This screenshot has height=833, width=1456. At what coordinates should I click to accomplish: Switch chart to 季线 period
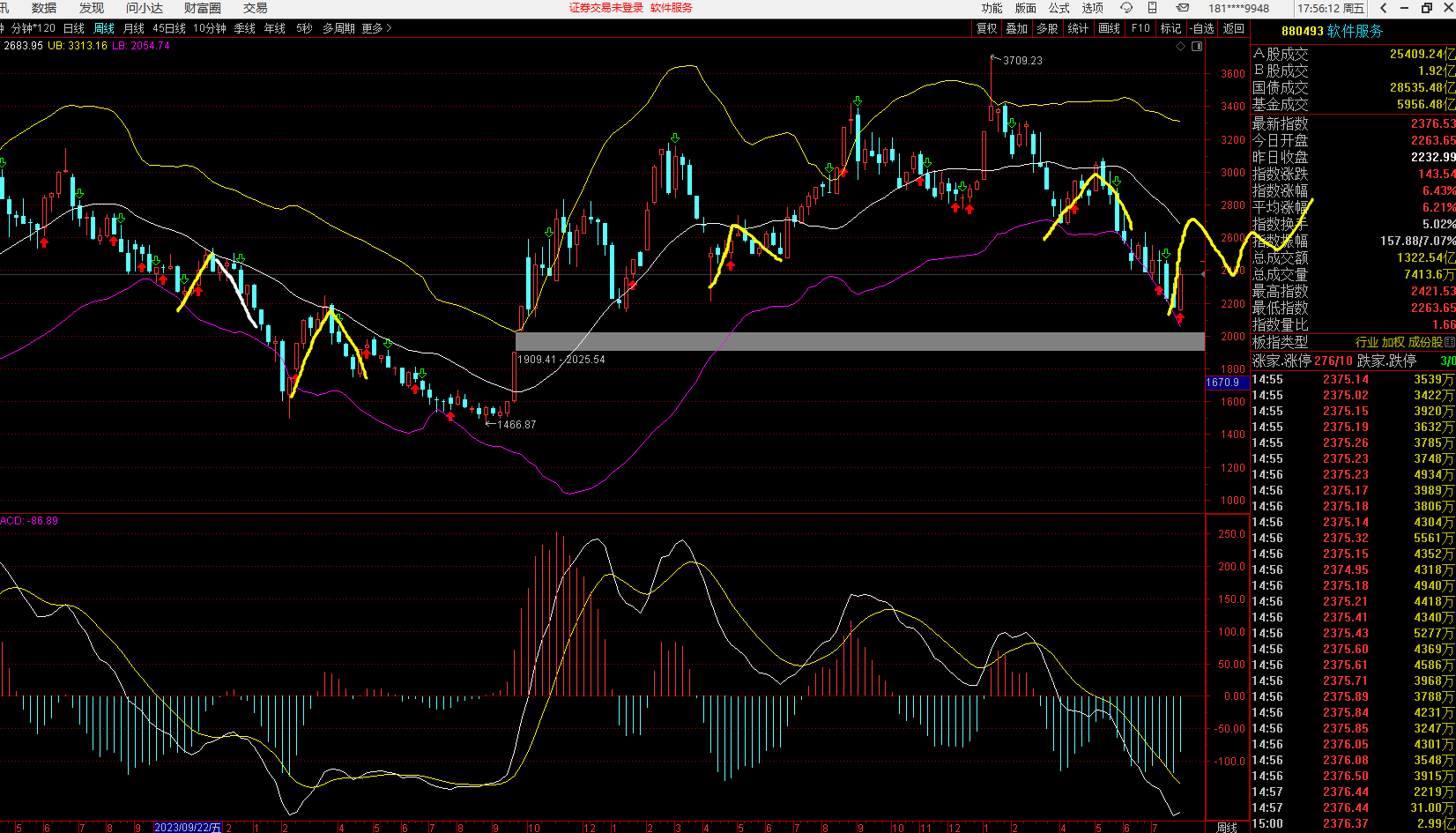[245, 28]
